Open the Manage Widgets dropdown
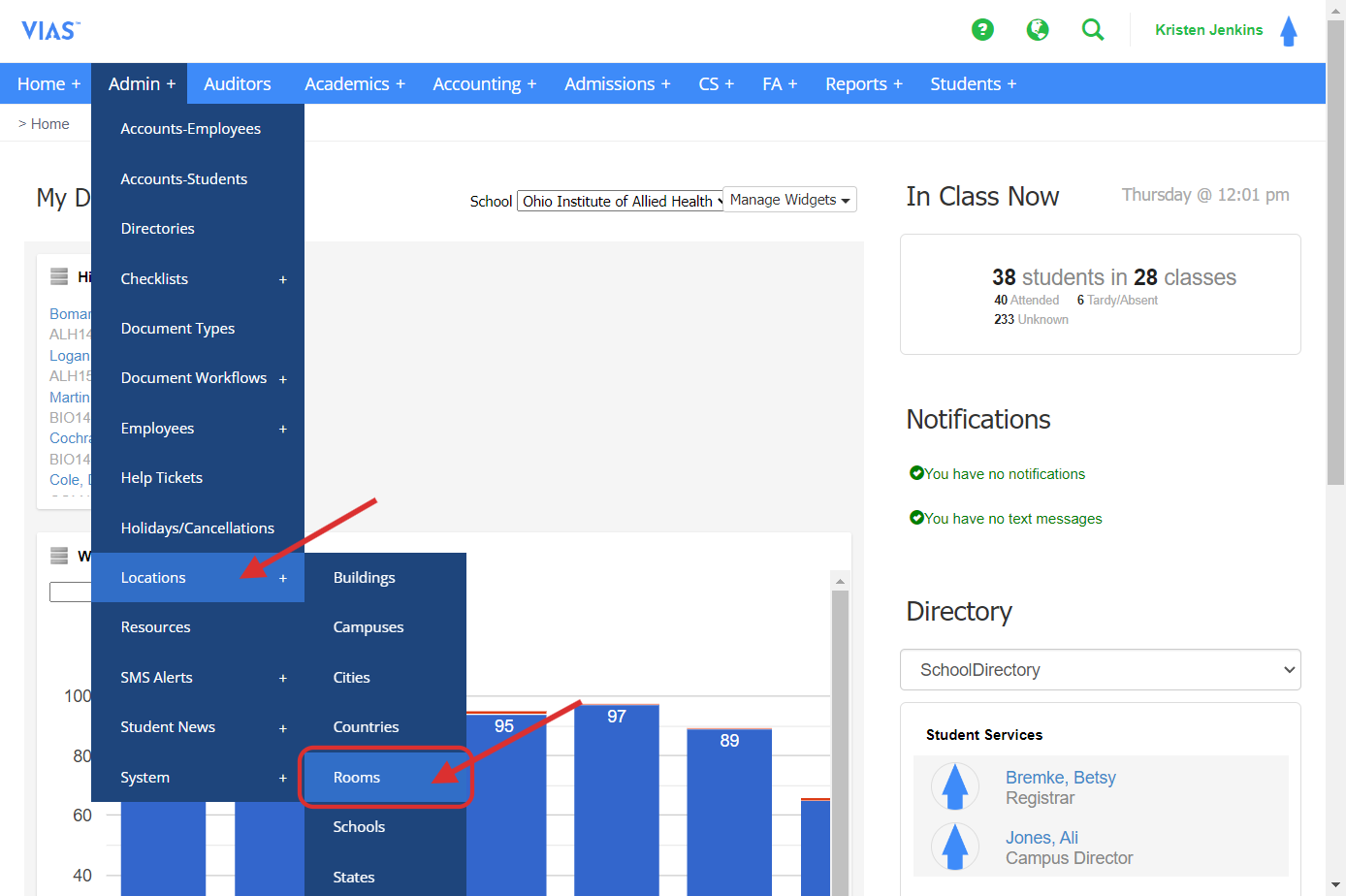The image size is (1346, 896). [789, 200]
